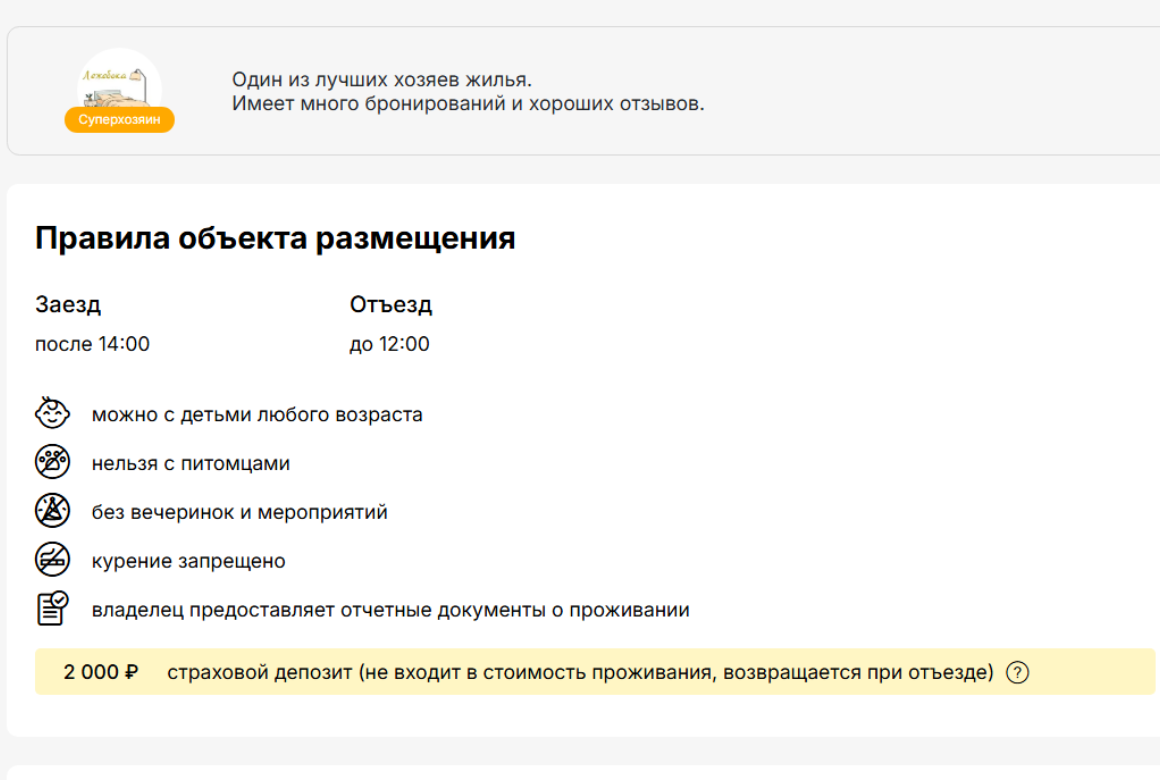Click the 'после 14:00' check-in time
The width and height of the screenshot is (1160, 780).
pyautogui.click(x=92, y=344)
